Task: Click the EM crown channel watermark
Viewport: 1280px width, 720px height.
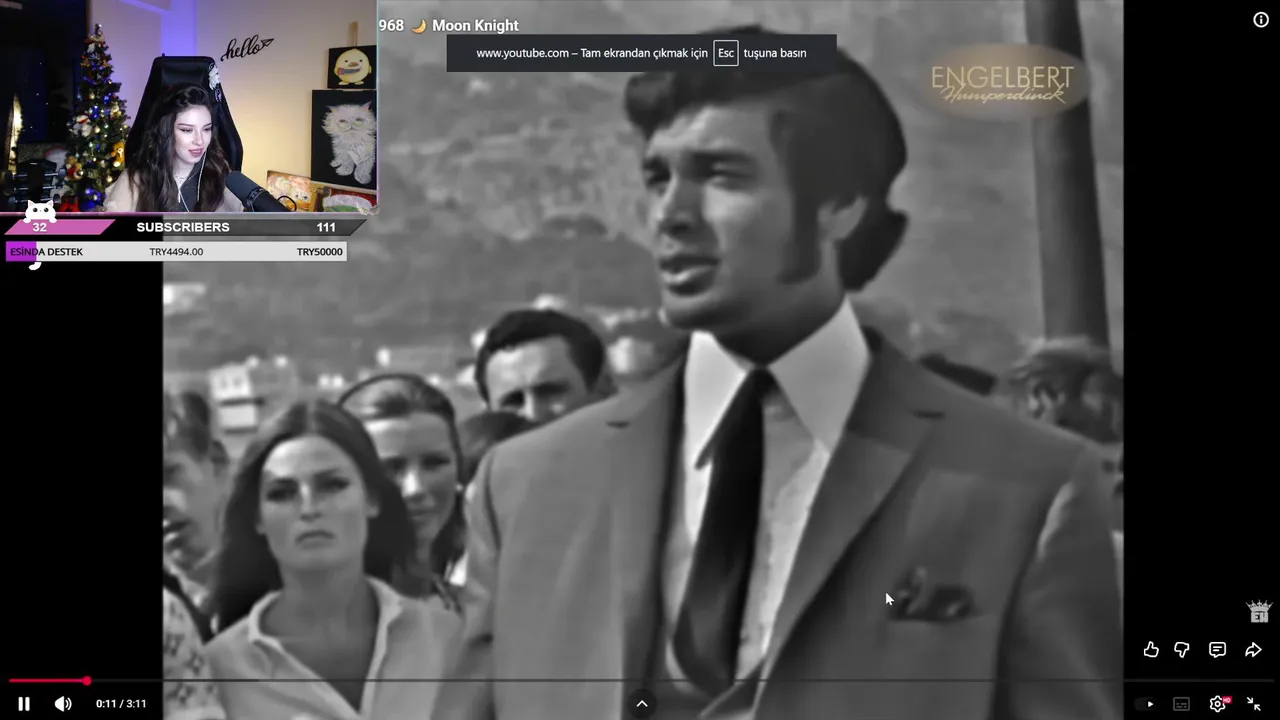Action: pyautogui.click(x=1258, y=611)
